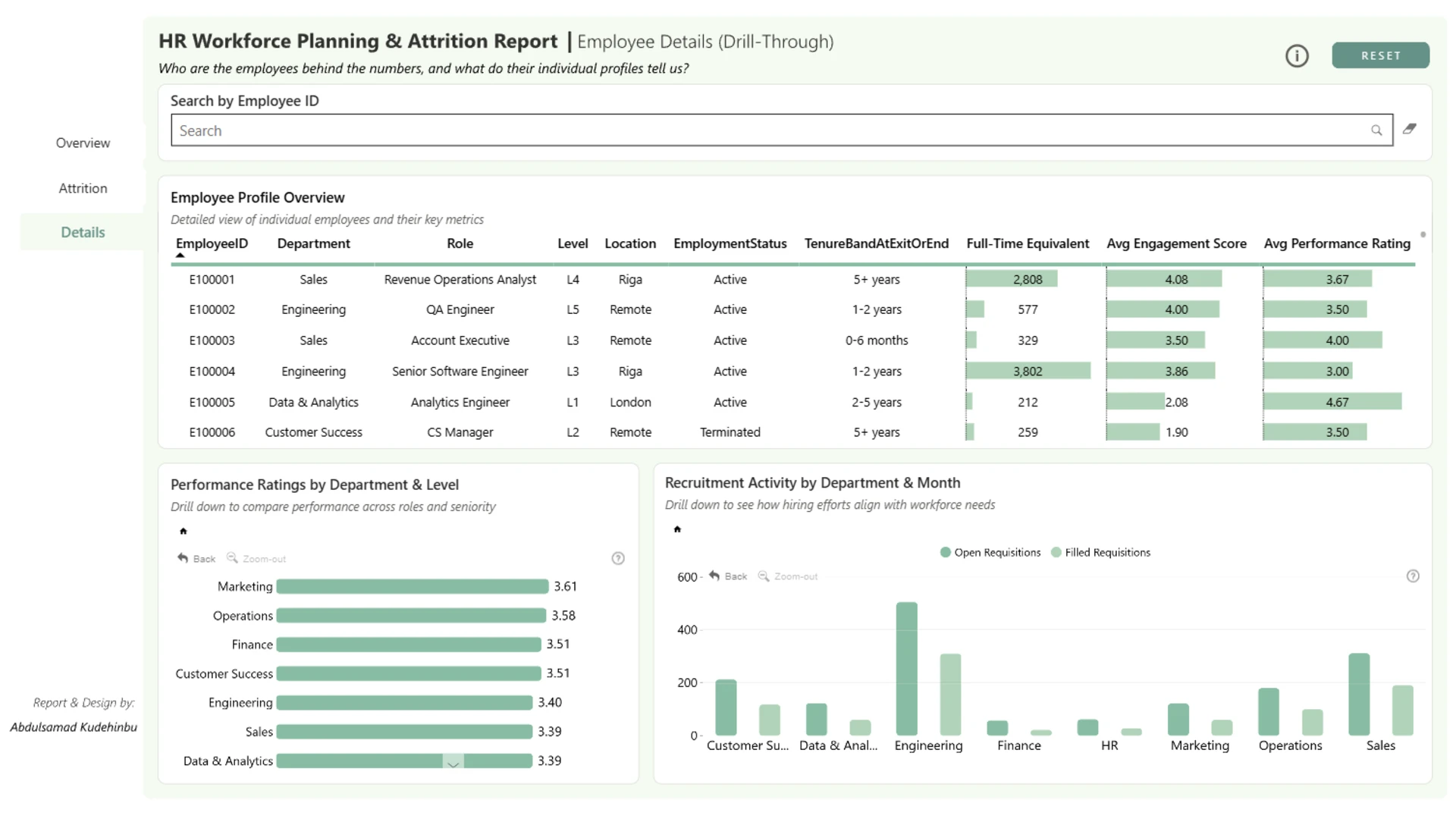This screenshot has height=819, width=1456.
Task: Click Engineering filled requisitions column
Action: [950, 695]
